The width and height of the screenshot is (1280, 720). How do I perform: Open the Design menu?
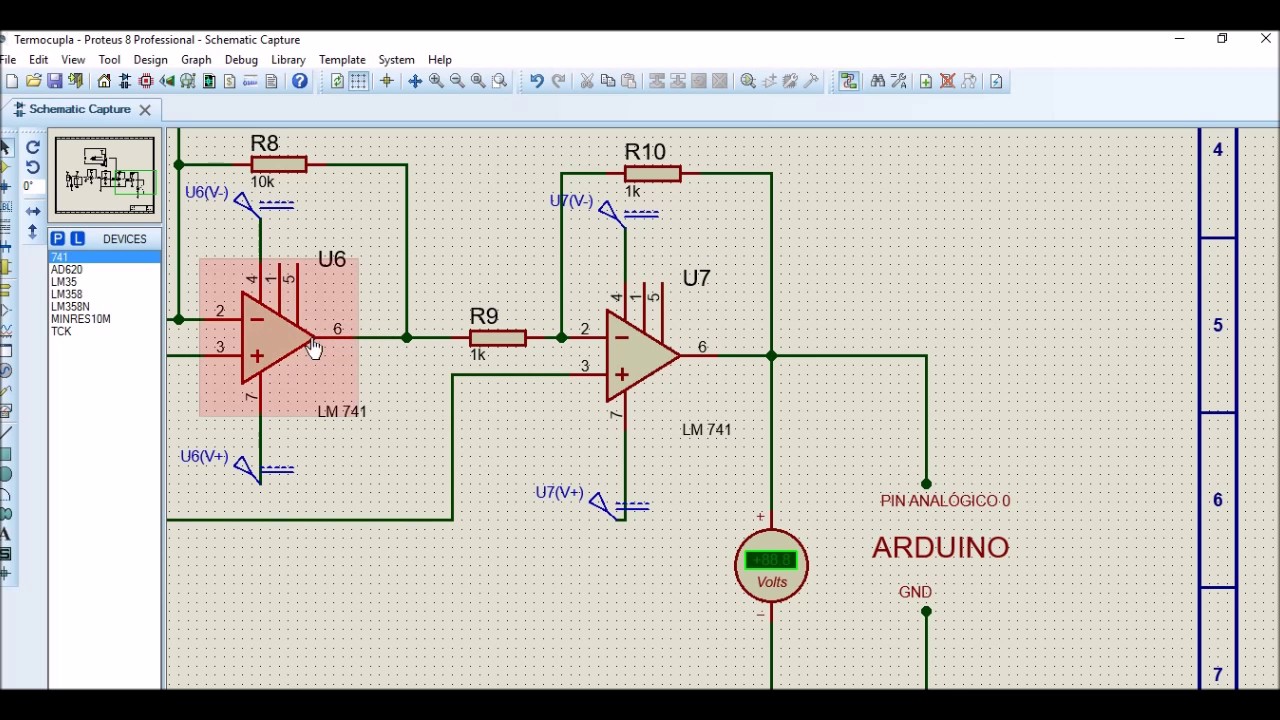150,60
